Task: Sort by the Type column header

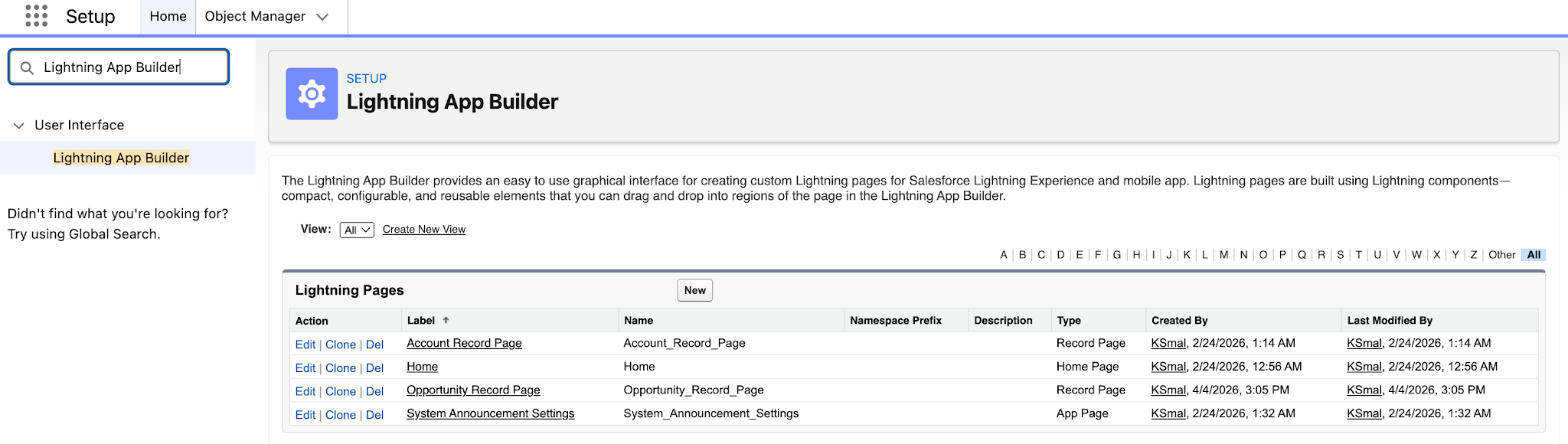Action: pyautogui.click(x=1069, y=321)
